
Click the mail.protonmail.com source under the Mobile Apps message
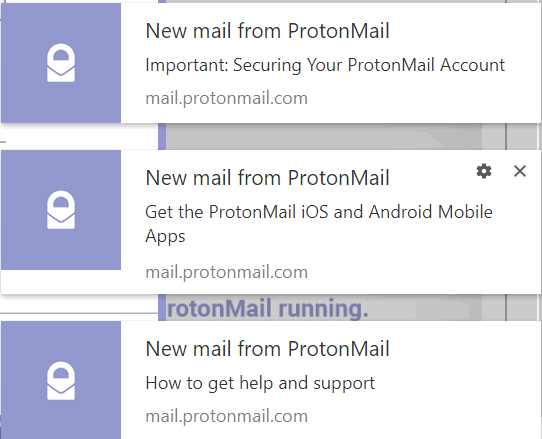point(226,272)
